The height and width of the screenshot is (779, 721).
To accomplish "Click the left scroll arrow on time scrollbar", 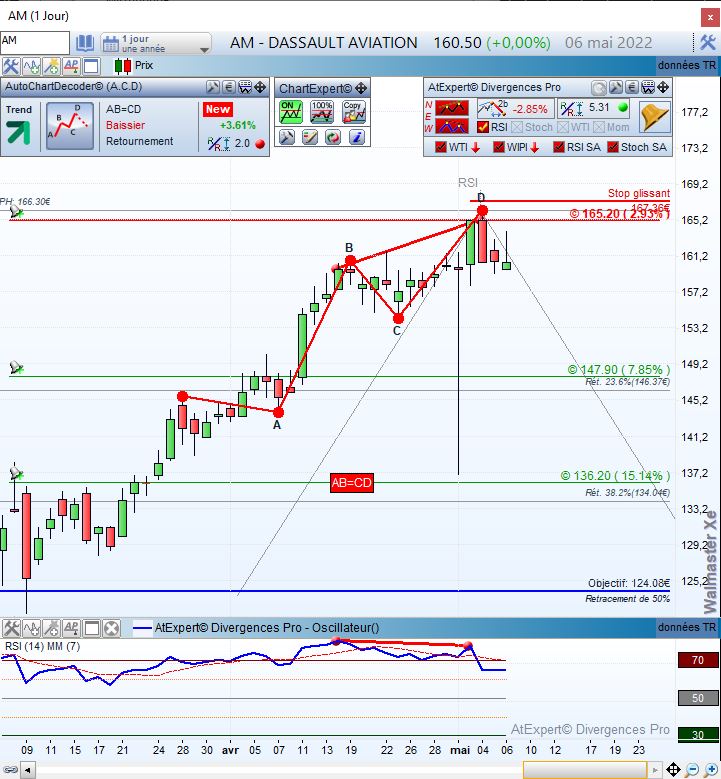I will coord(28,770).
